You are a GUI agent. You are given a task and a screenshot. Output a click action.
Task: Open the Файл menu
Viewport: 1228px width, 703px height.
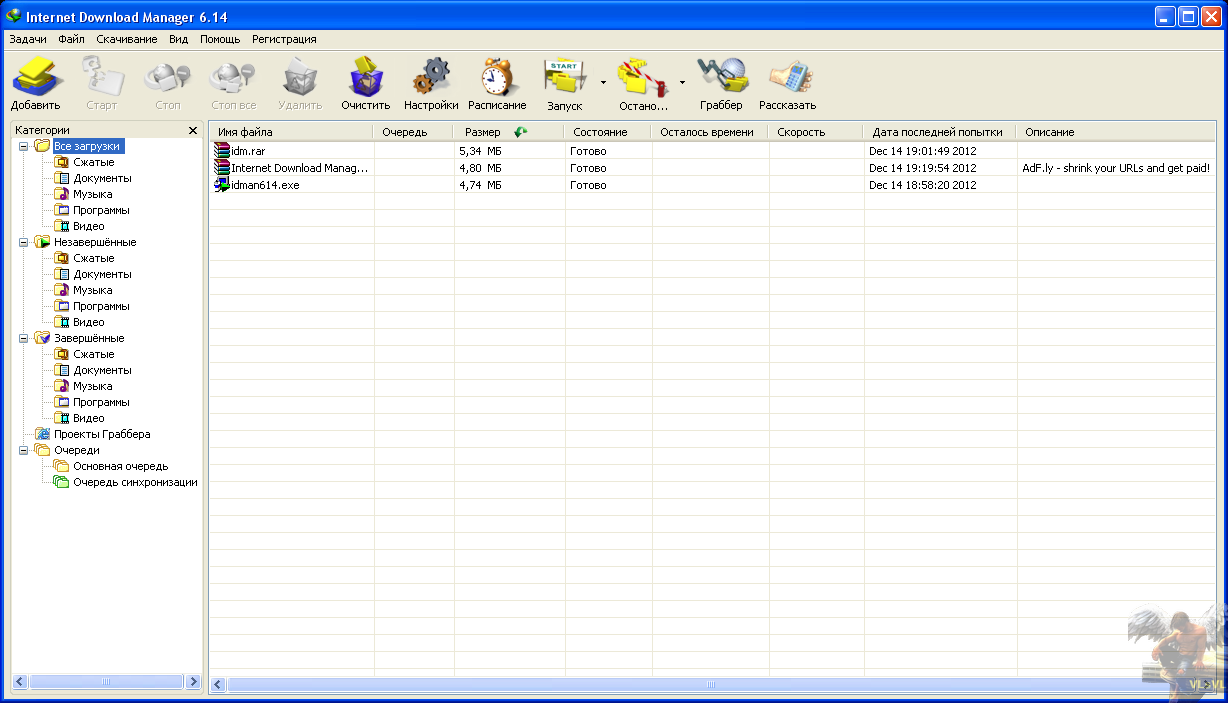pos(71,39)
